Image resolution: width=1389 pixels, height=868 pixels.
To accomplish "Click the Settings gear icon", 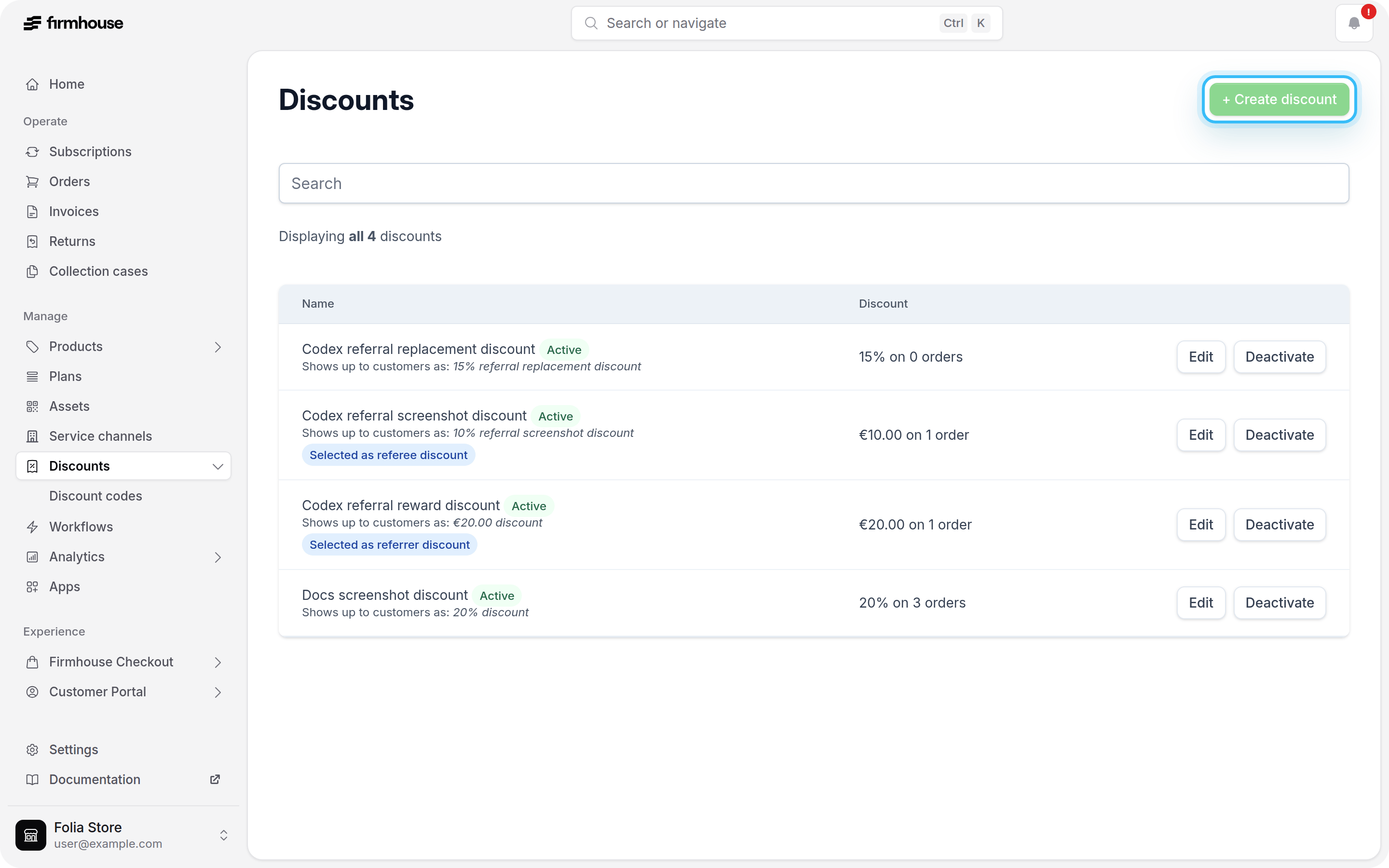I will [33, 750].
